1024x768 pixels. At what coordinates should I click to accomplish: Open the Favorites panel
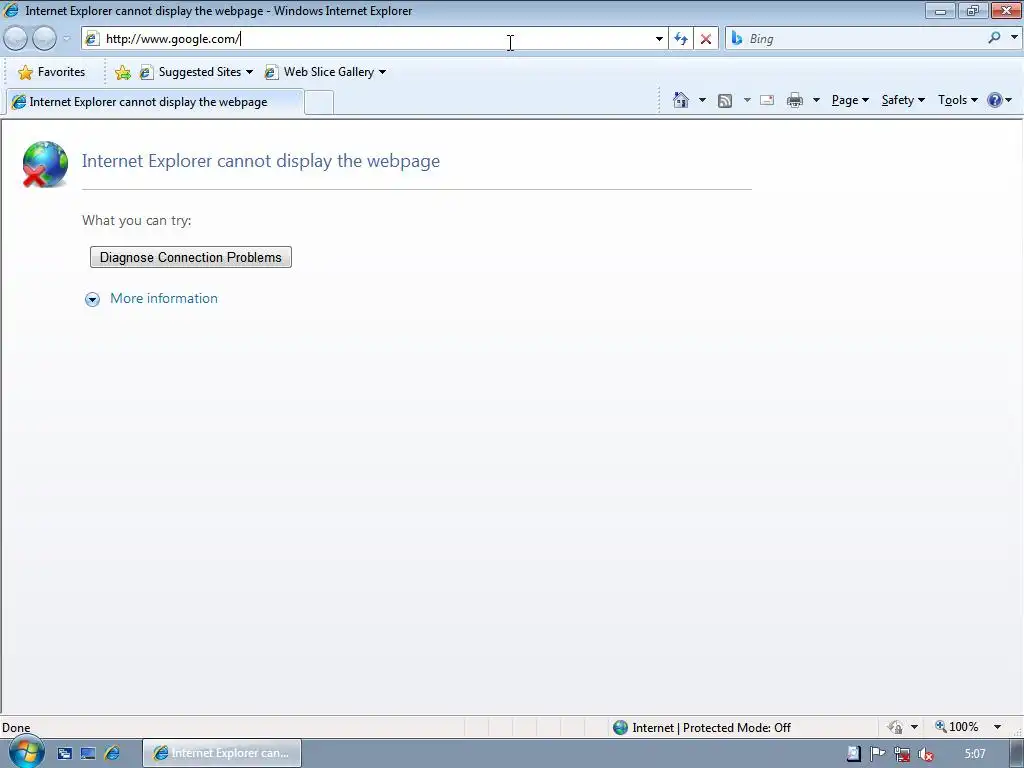(52, 72)
